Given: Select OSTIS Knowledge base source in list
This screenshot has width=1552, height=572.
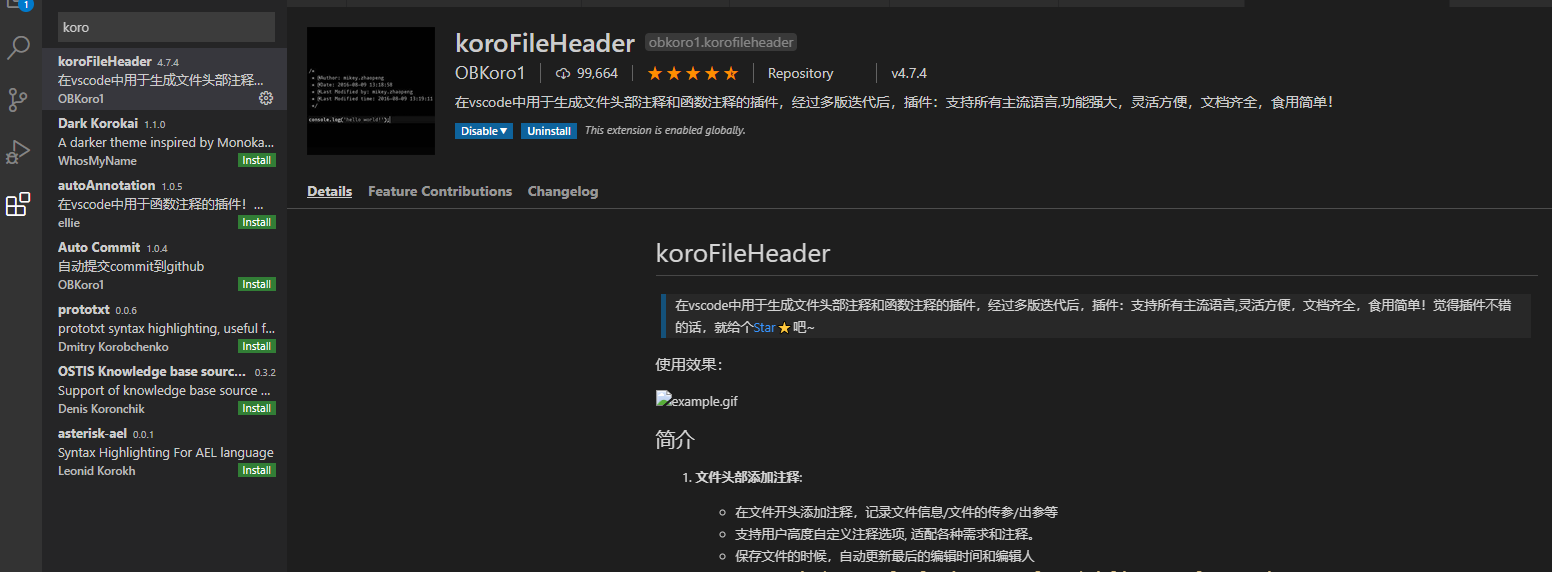Looking at the screenshot, I should tap(164, 389).
